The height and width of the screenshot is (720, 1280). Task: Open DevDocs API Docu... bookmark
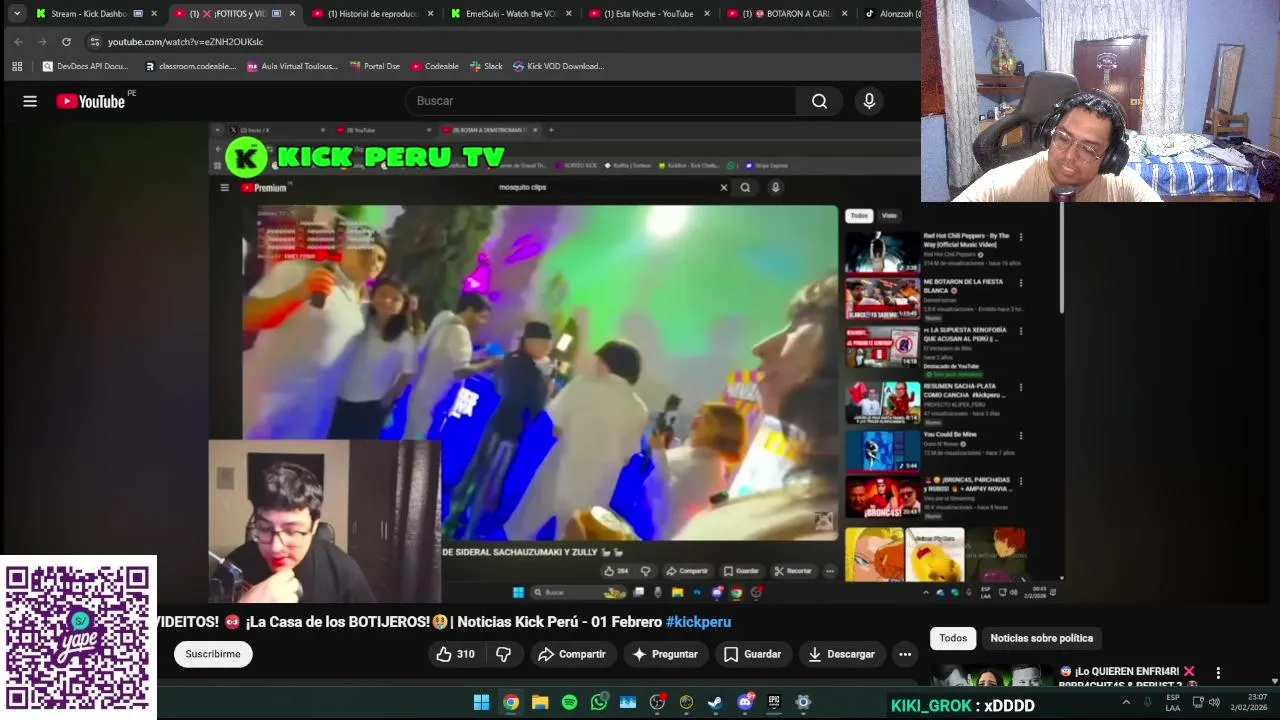point(85,66)
